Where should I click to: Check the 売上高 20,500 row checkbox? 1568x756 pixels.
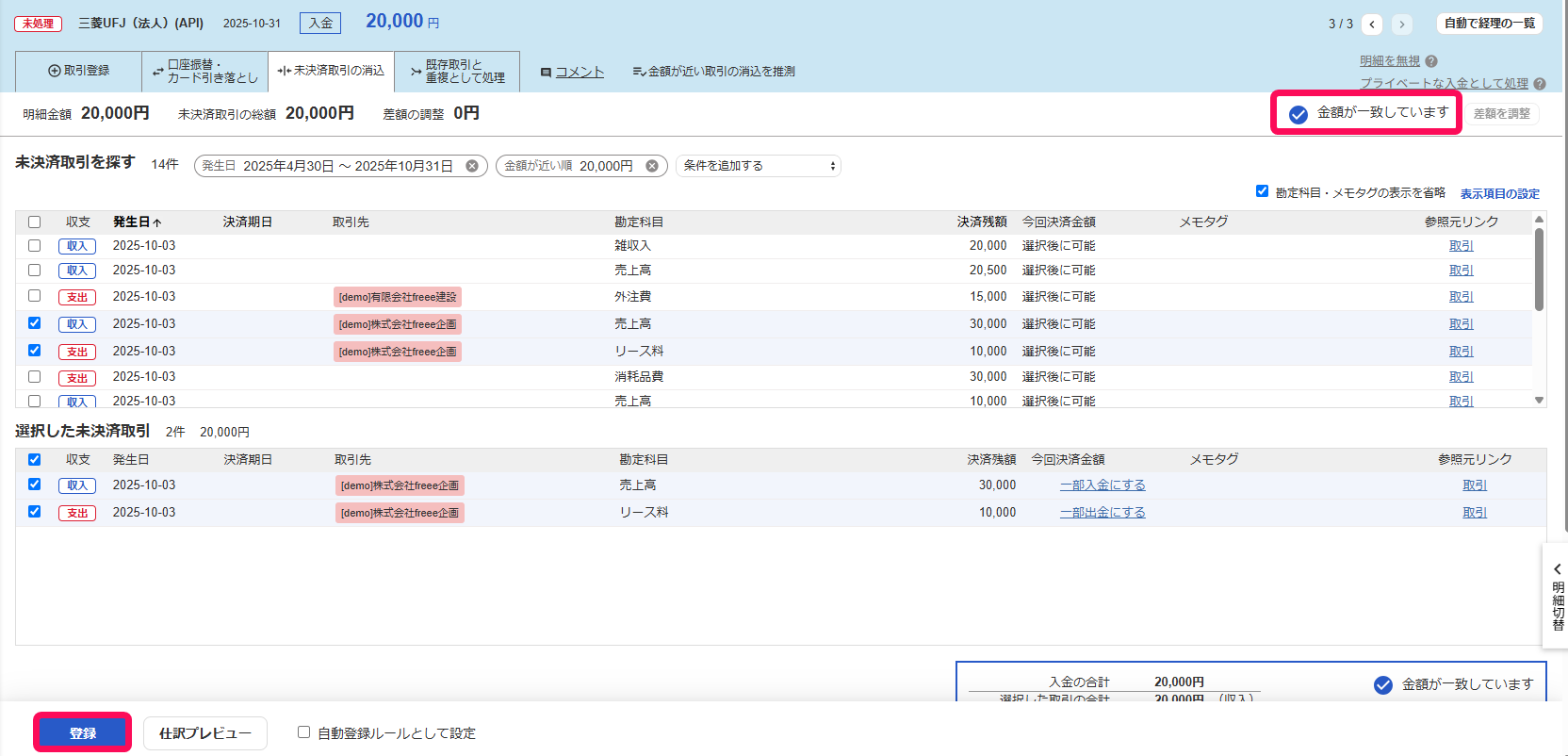pos(35,270)
